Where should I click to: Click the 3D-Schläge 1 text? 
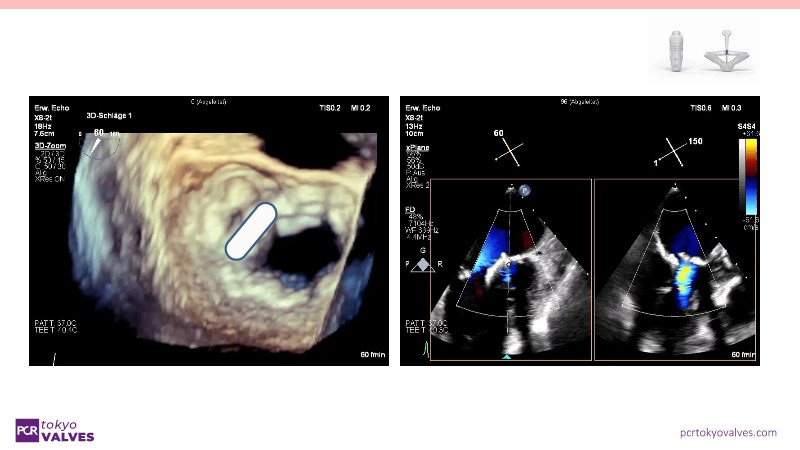click(x=109, y=116)
